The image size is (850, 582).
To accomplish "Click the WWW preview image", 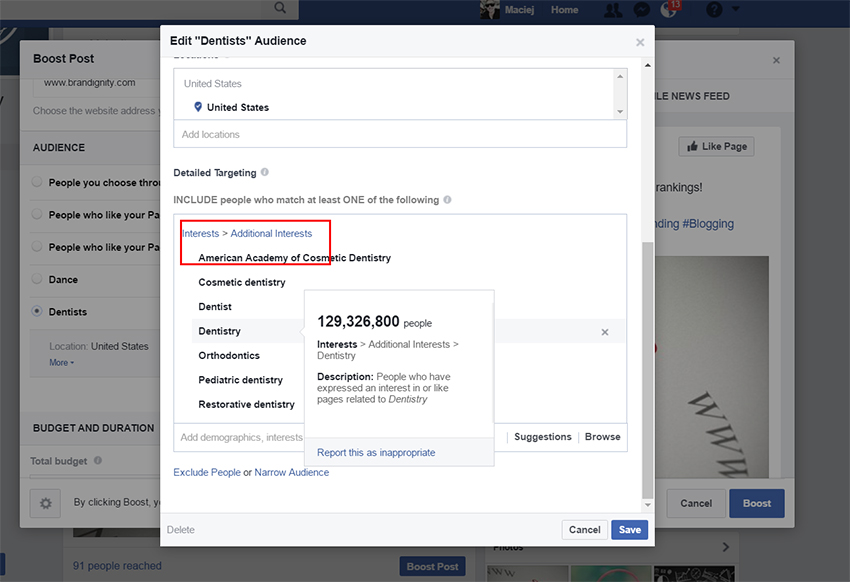I will 712,367.
